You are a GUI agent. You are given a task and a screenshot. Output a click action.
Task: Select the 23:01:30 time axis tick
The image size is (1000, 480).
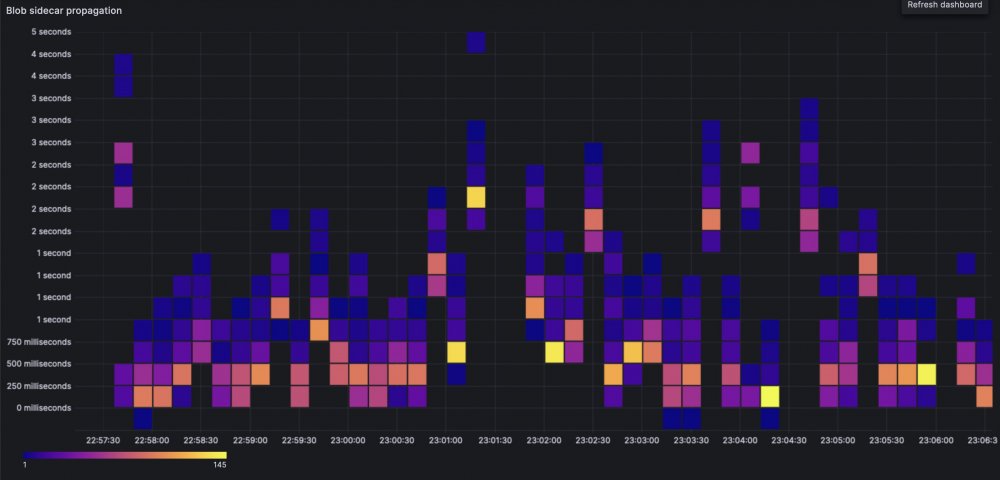click(495, 440)
